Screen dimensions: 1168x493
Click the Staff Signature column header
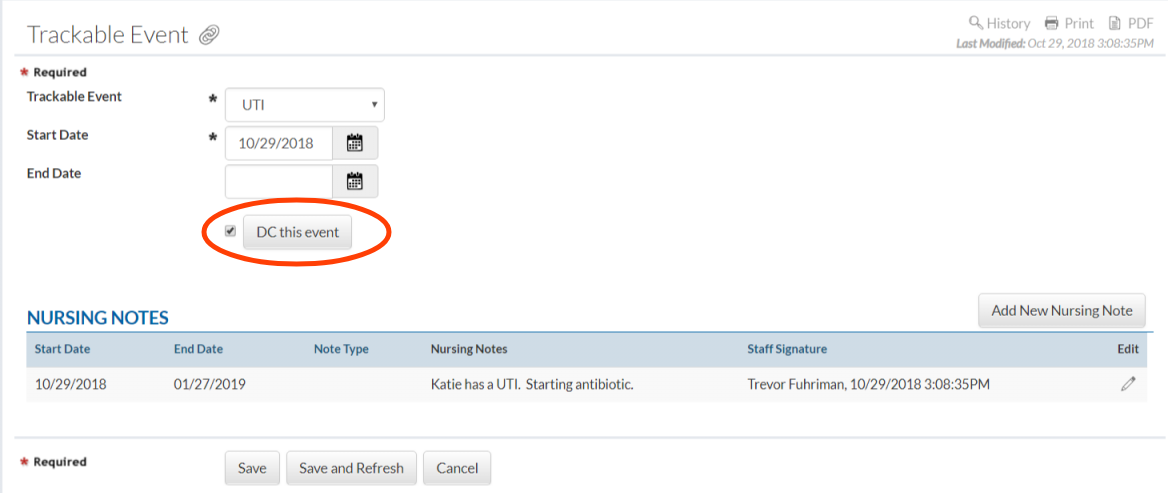[787, 349]
